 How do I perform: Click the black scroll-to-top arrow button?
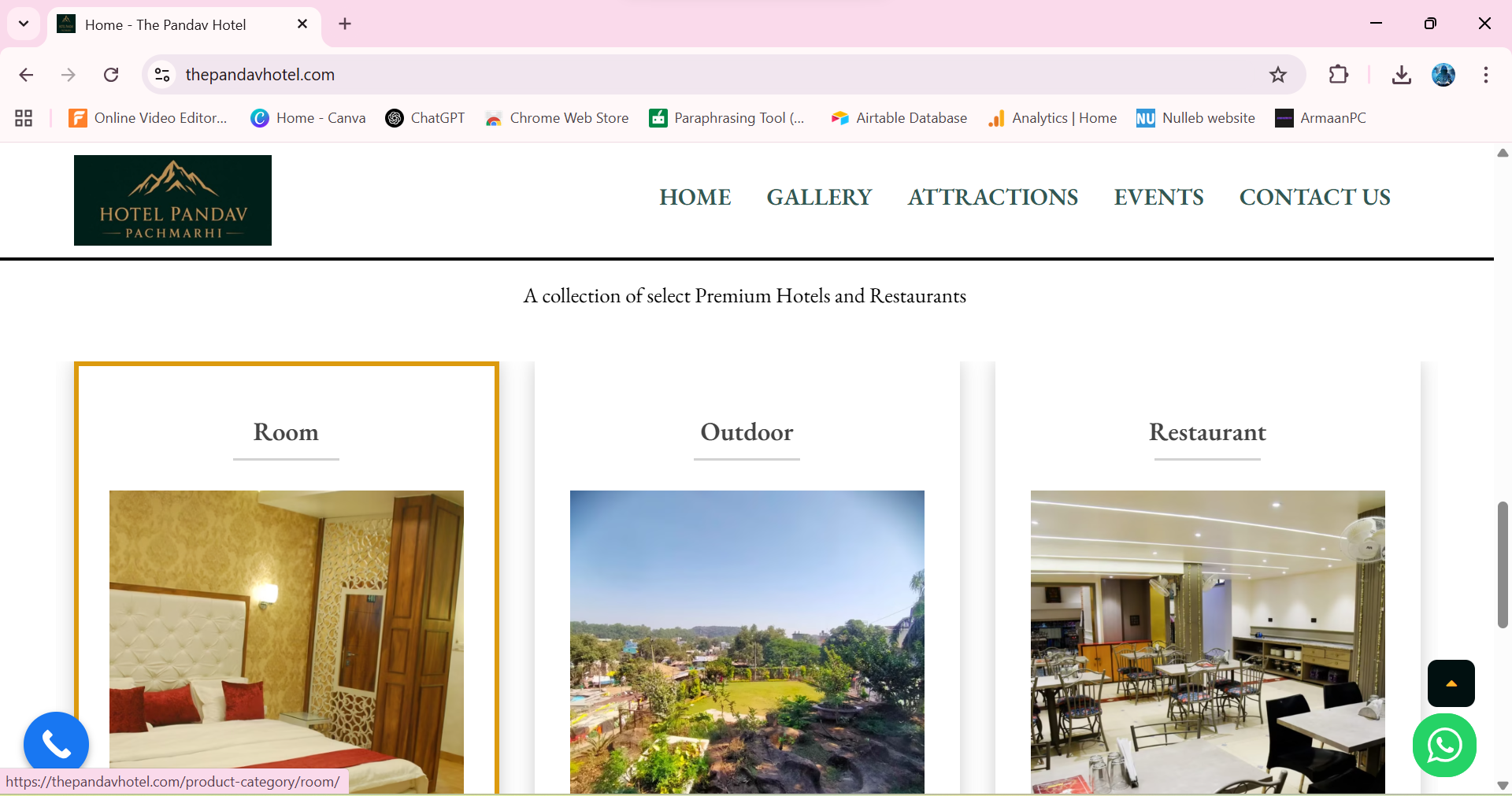(1451, 683)
